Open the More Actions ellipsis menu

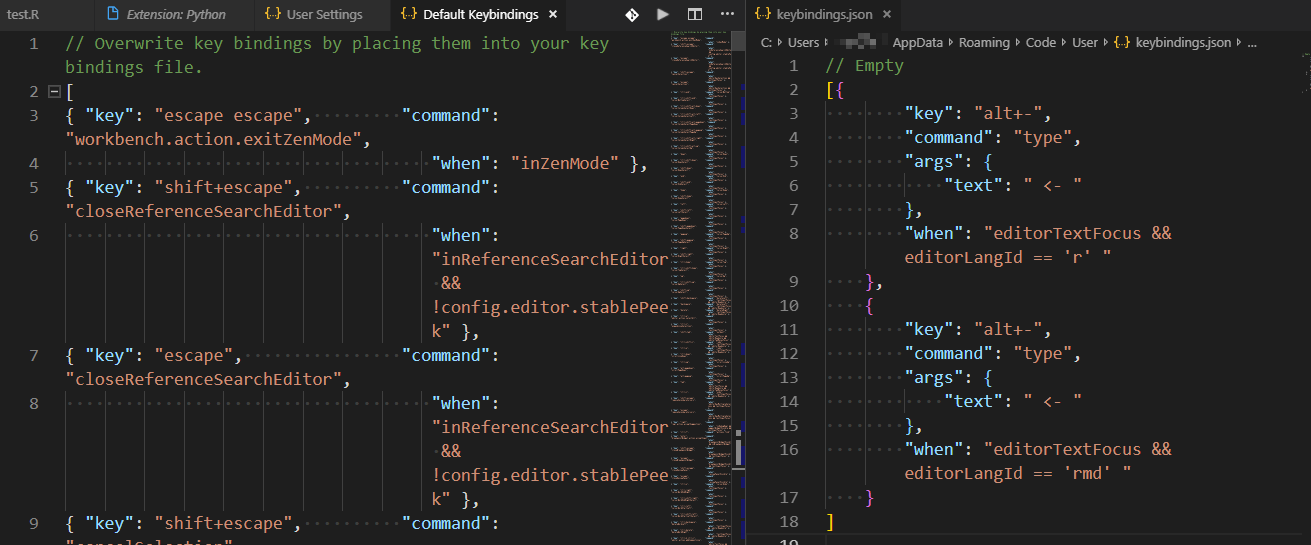[x=727, y=15]
